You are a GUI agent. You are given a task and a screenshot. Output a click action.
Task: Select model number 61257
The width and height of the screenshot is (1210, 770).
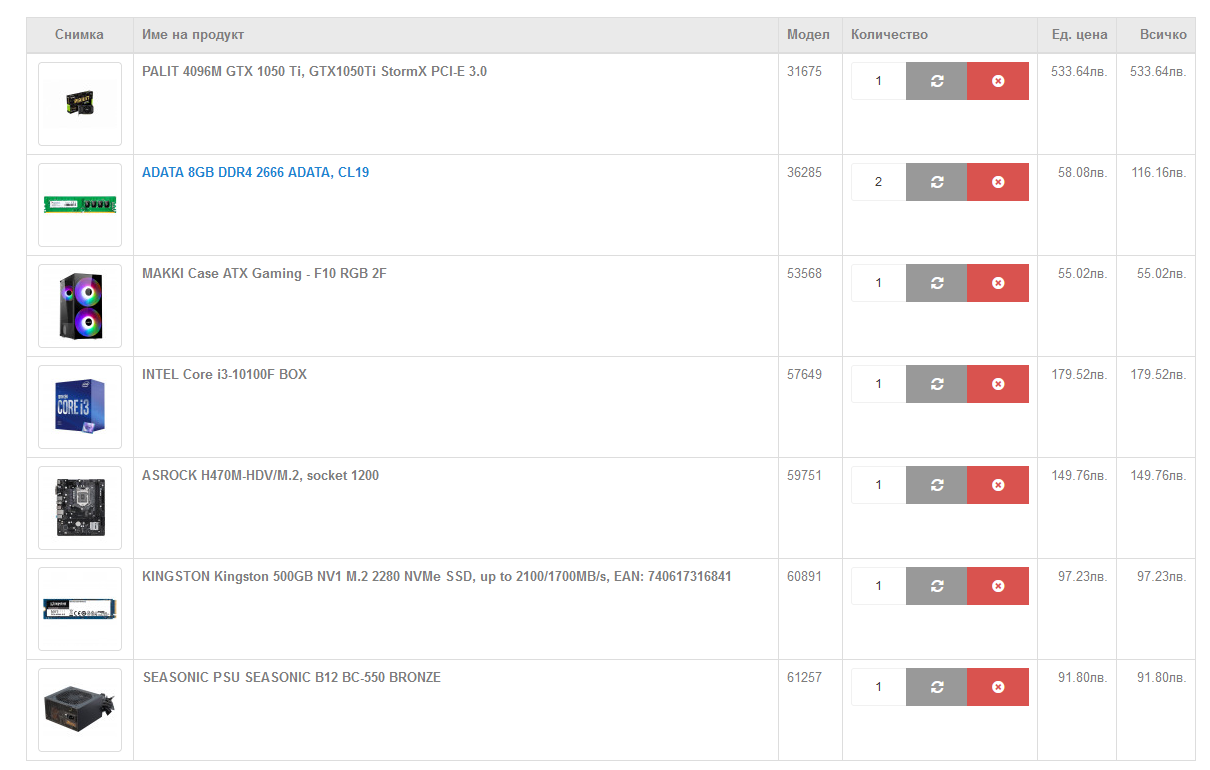coord(804,677)
